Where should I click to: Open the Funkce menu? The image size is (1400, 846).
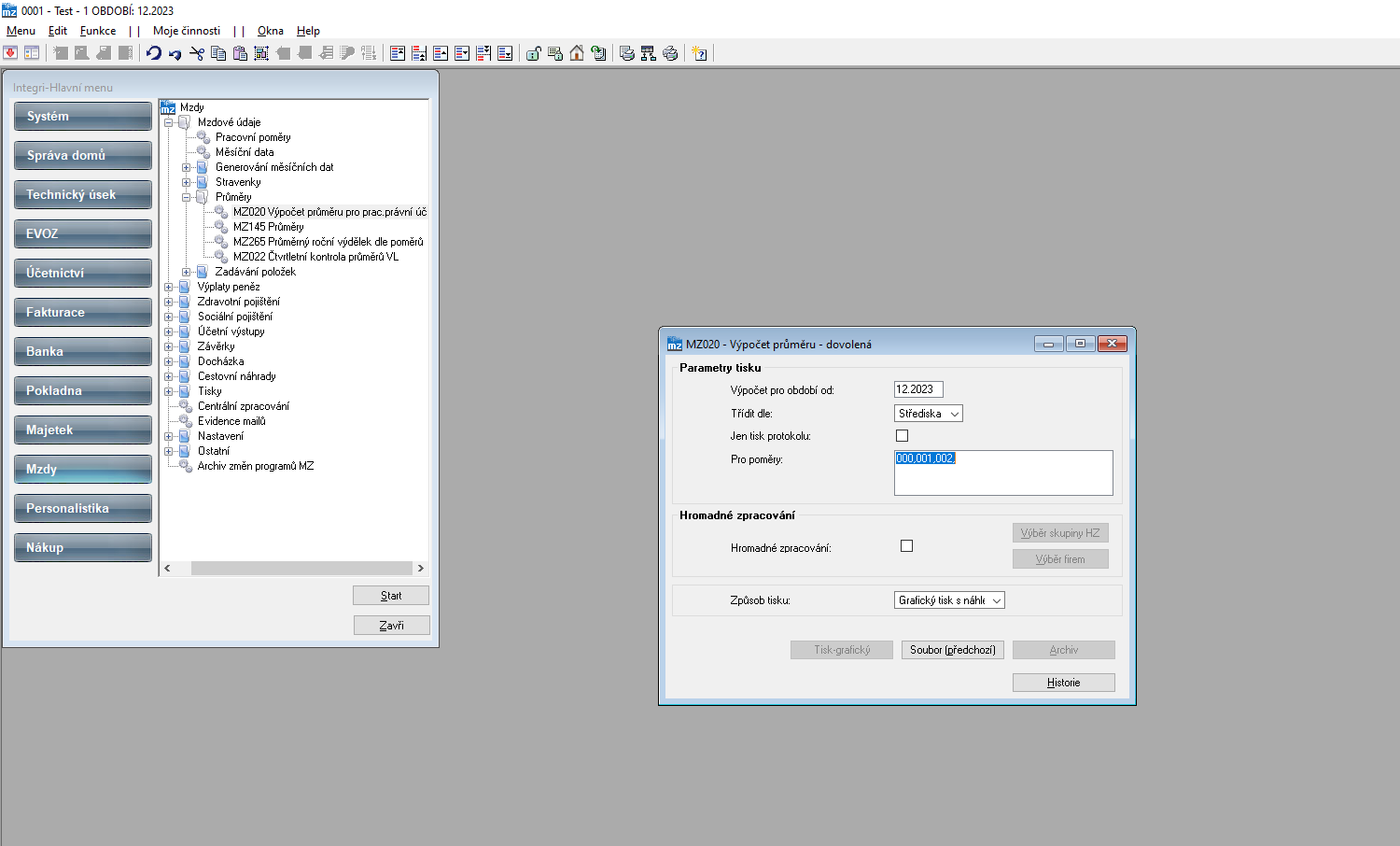coord(98,31)
